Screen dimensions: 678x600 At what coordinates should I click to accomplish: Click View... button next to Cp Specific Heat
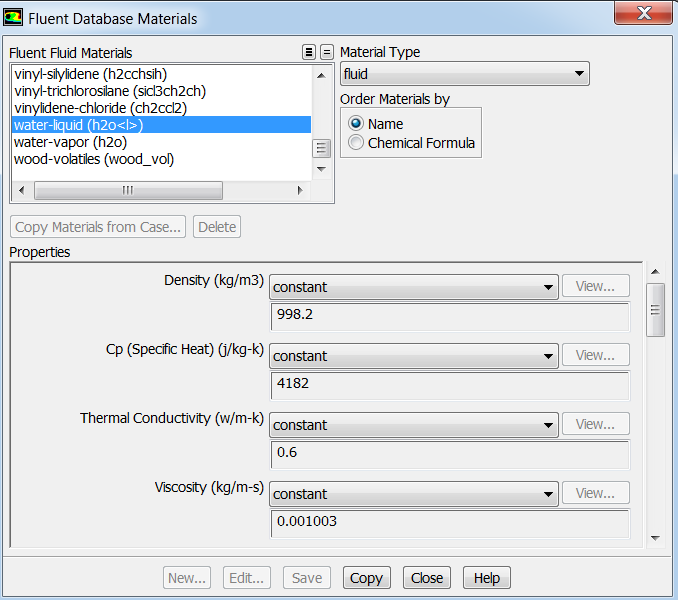pyautogui.click(x=596, y=355)
